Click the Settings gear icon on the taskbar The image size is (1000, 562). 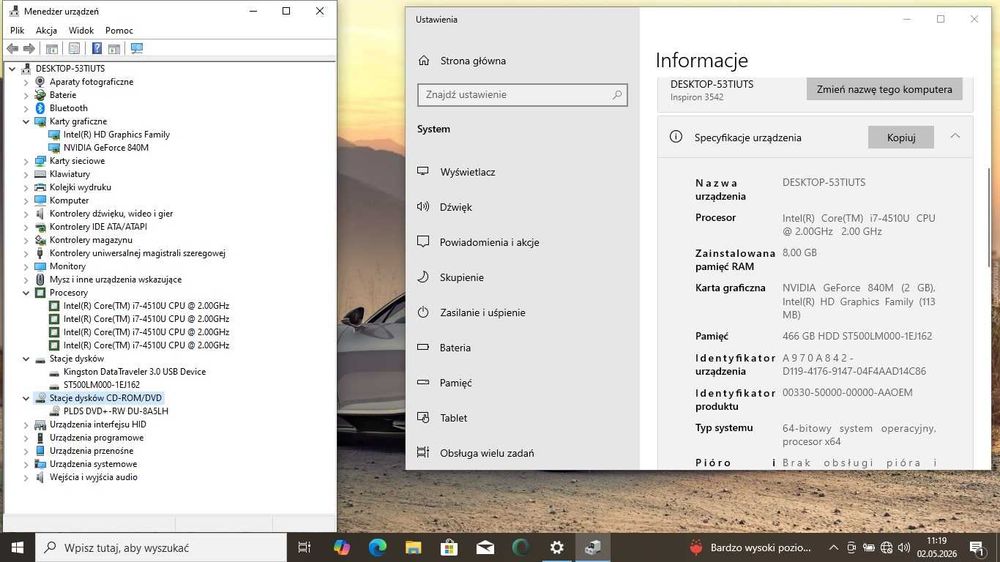click(556, 547)
